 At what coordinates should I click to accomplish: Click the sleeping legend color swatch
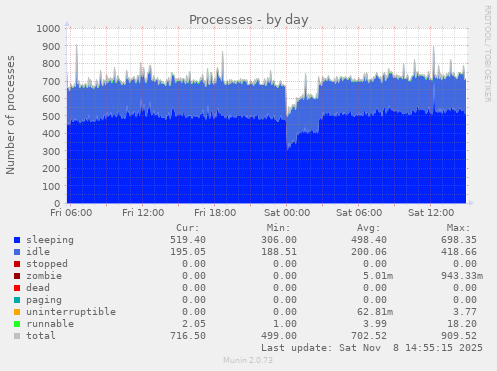(17, 240)
